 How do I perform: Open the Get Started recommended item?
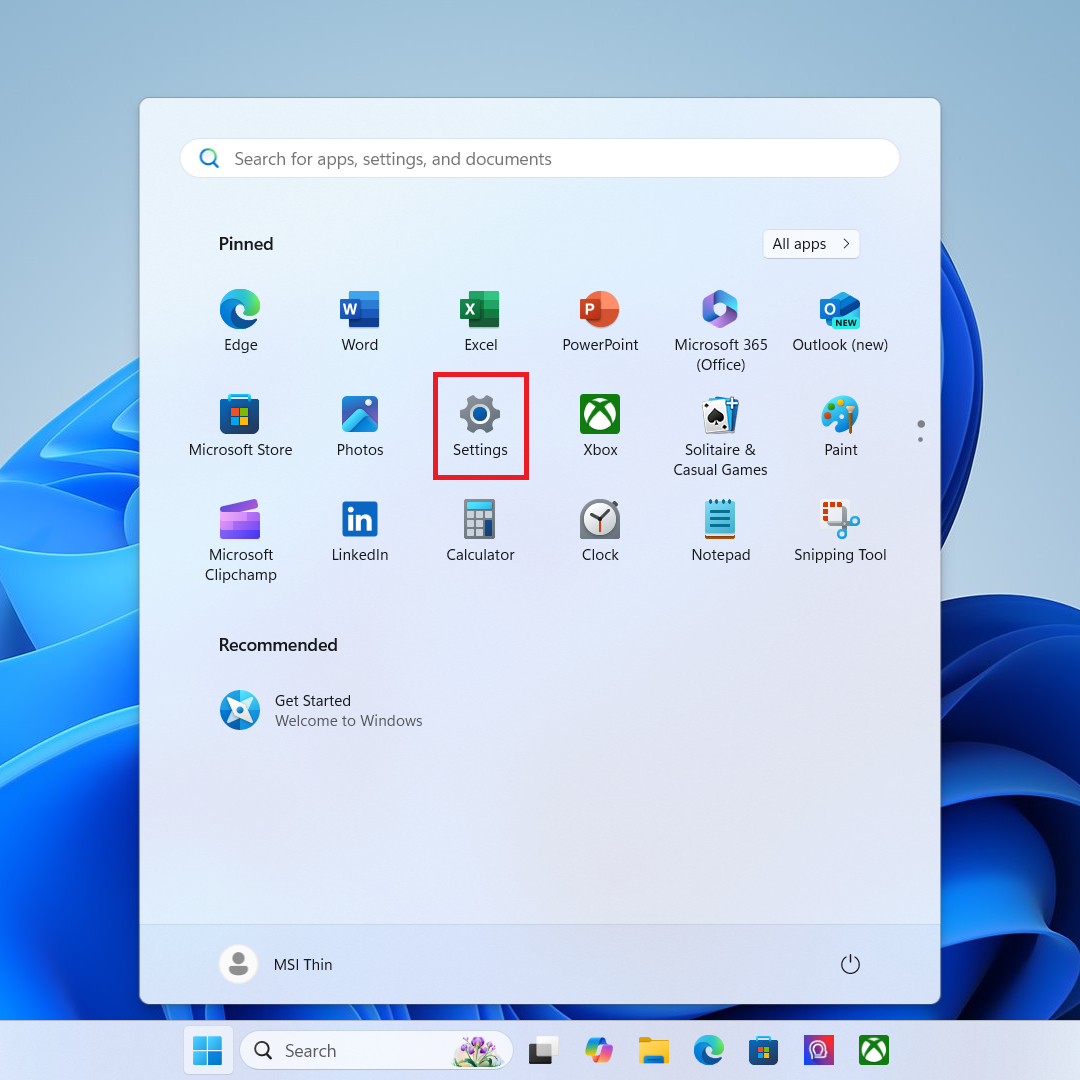coord(322,710)
